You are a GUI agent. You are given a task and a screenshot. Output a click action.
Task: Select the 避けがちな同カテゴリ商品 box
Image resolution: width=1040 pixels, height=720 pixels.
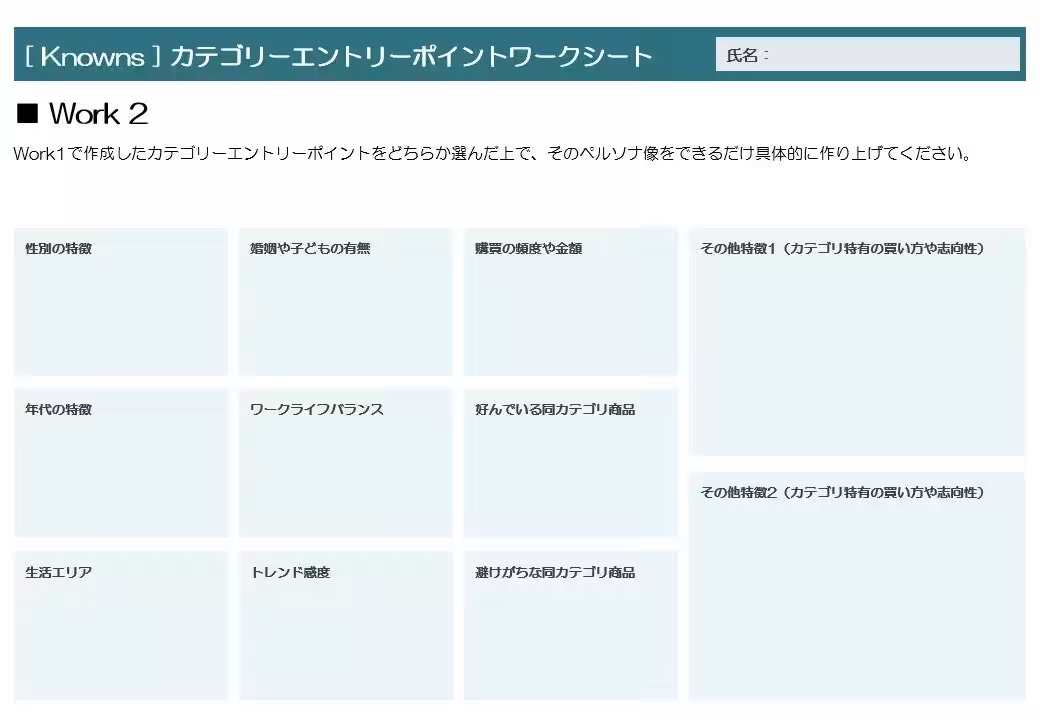click(x=570, y=625)
